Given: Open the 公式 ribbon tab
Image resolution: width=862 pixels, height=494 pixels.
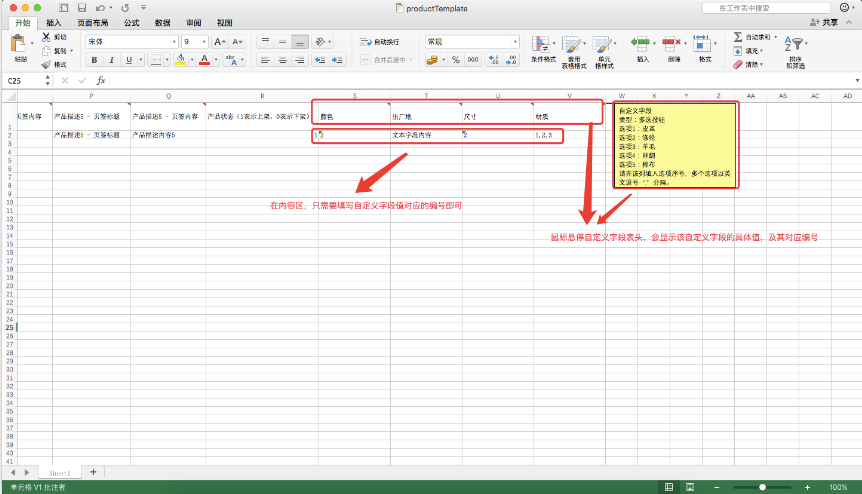Looking at the screenshot, I should (132, 21).
